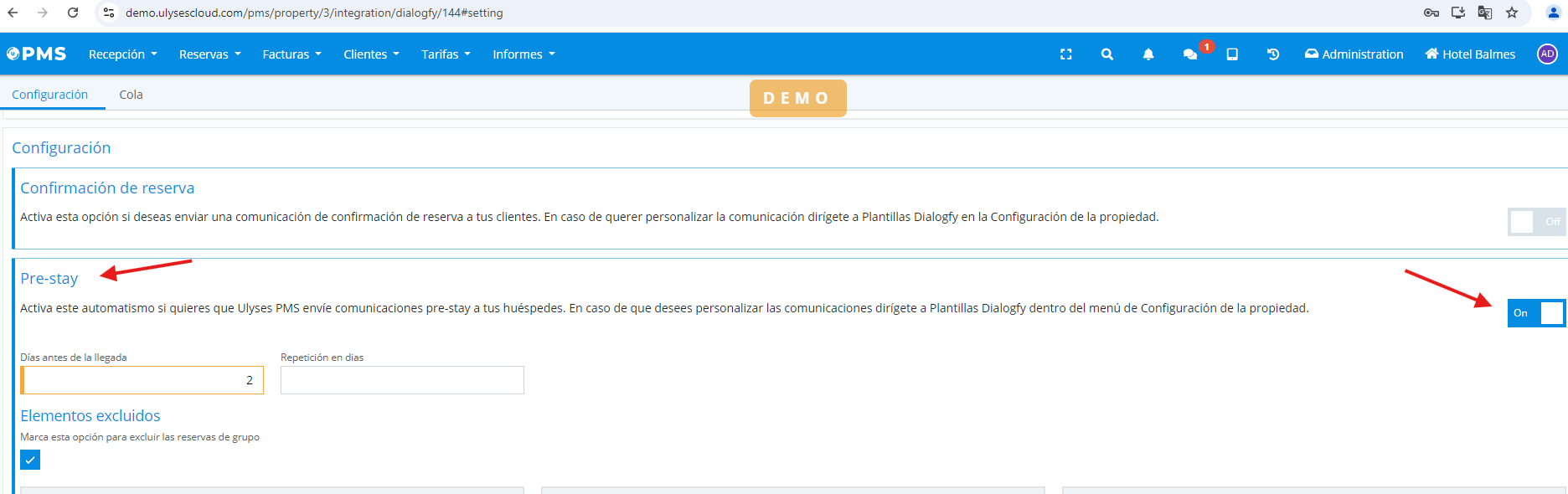
Task: Go to Administration link
Action: coord(1354,54)
